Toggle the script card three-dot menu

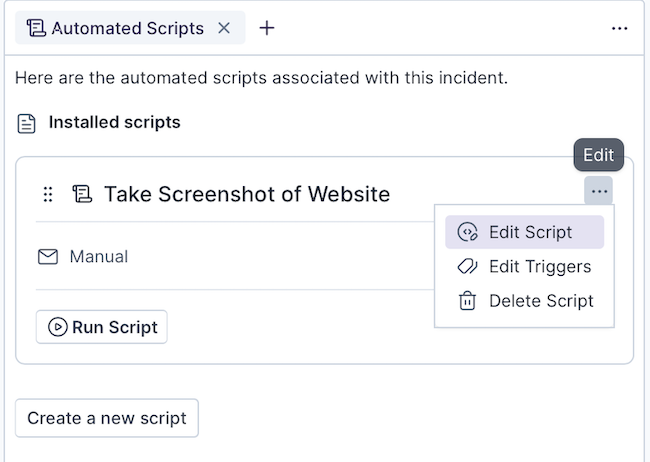coord(599,191)
